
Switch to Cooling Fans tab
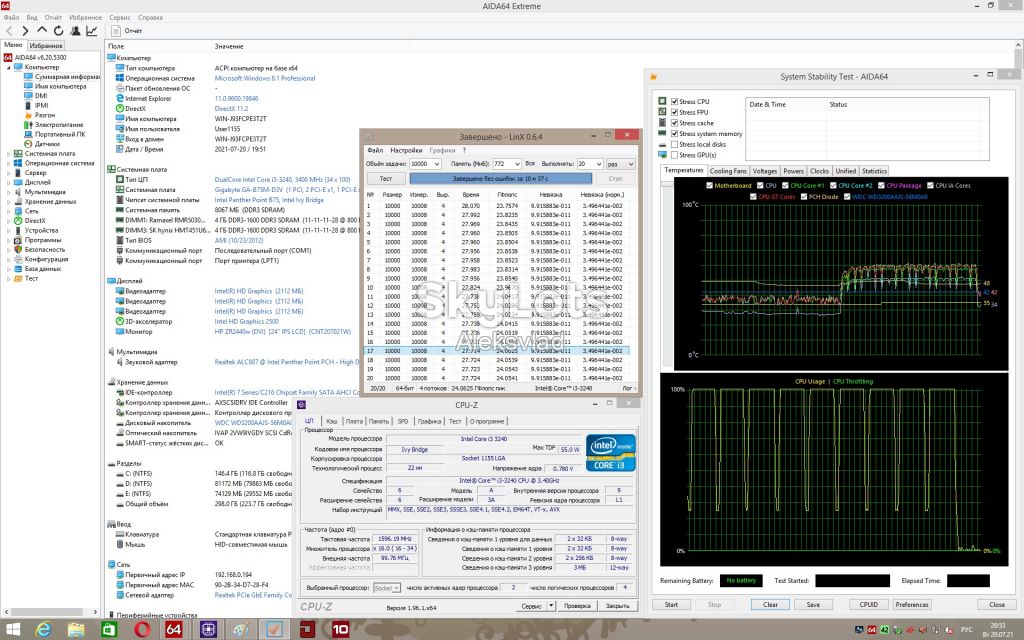[728, 171]
